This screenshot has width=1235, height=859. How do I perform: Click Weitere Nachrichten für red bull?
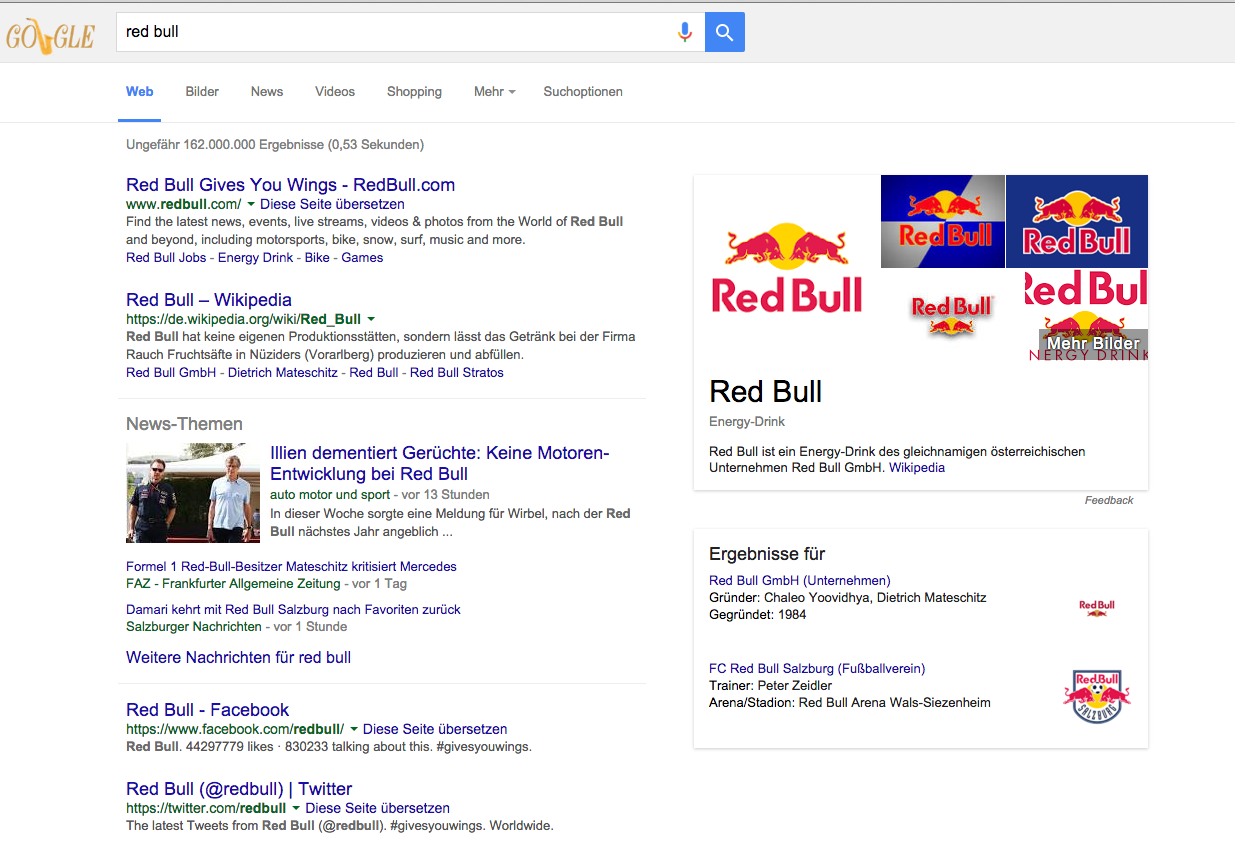point(238,658)
